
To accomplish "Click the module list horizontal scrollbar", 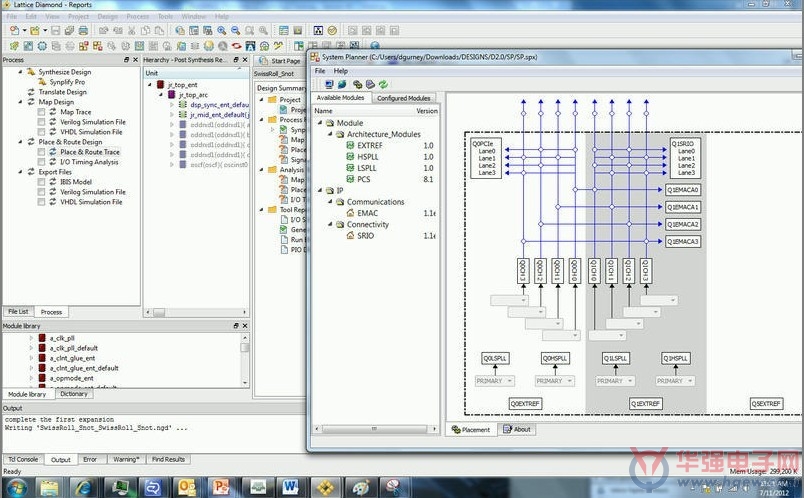I will (375, 428).
